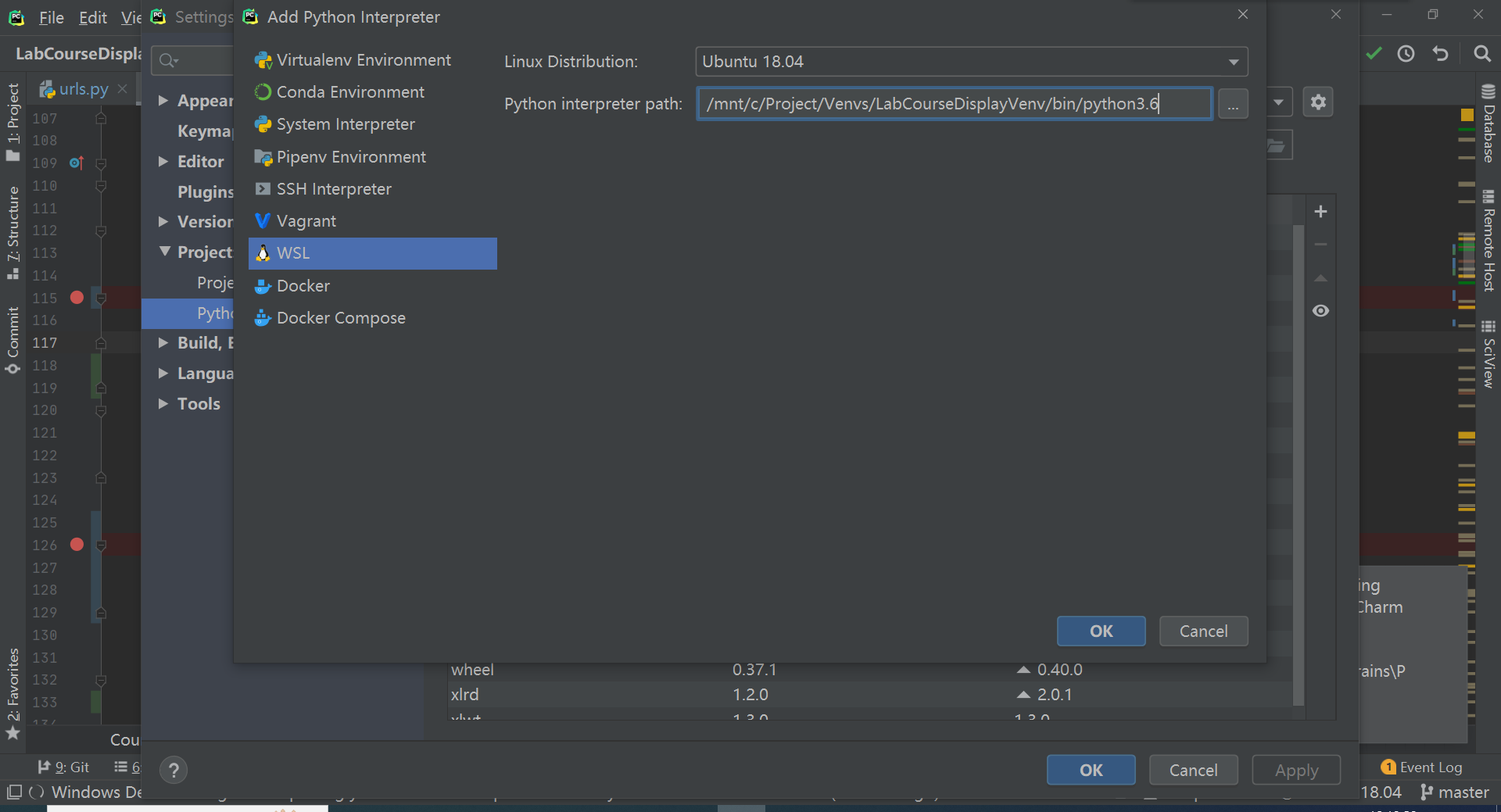
Task: Select Conda Environment option
Action: pyautogui.click(x=372, y=92)
